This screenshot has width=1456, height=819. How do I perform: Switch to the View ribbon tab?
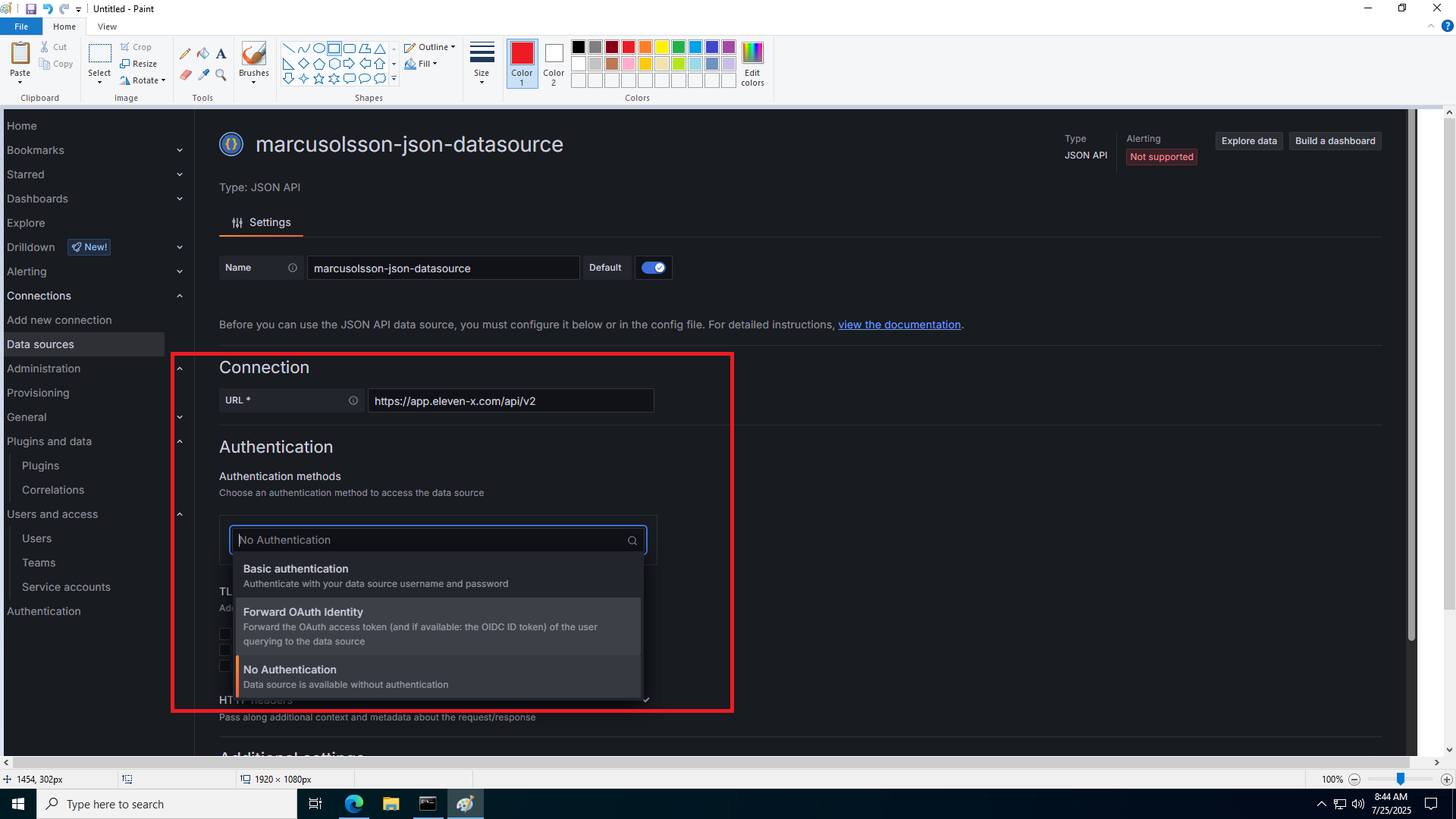(107, 27)
